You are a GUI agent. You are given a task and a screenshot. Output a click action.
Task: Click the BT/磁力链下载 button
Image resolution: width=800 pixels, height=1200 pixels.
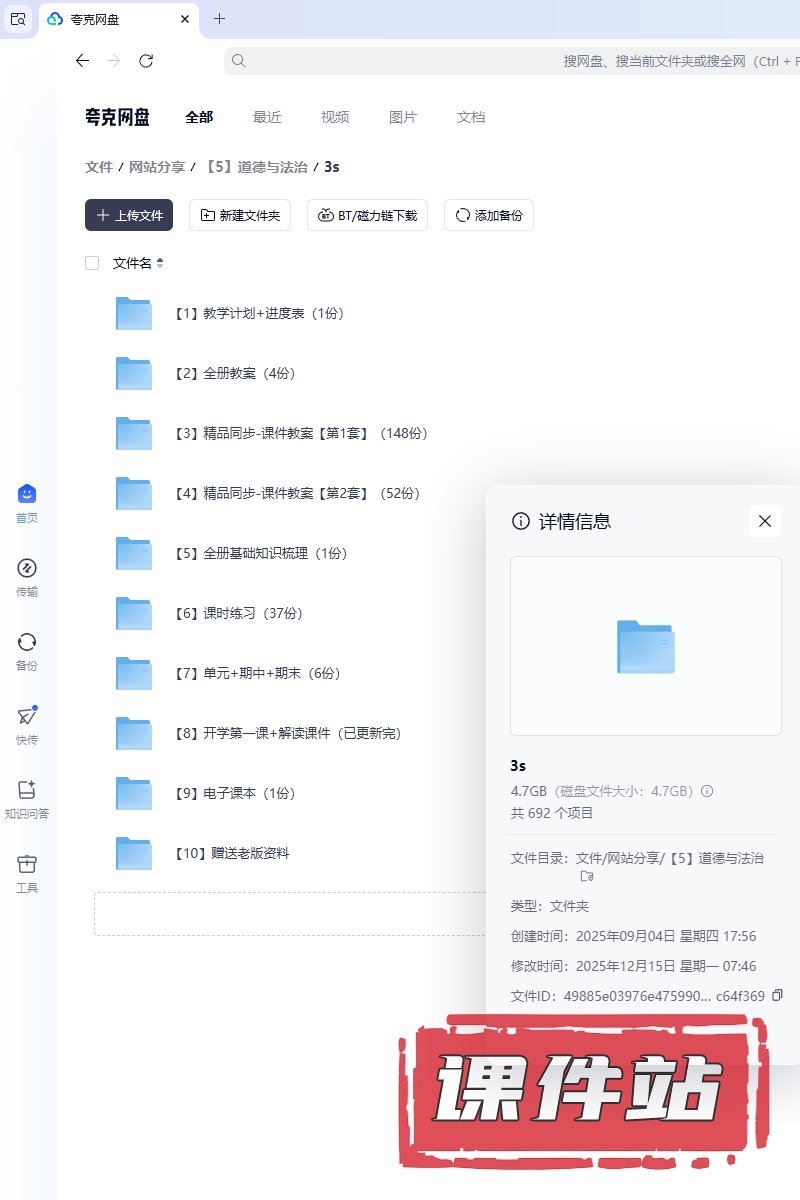pos(367,215)
